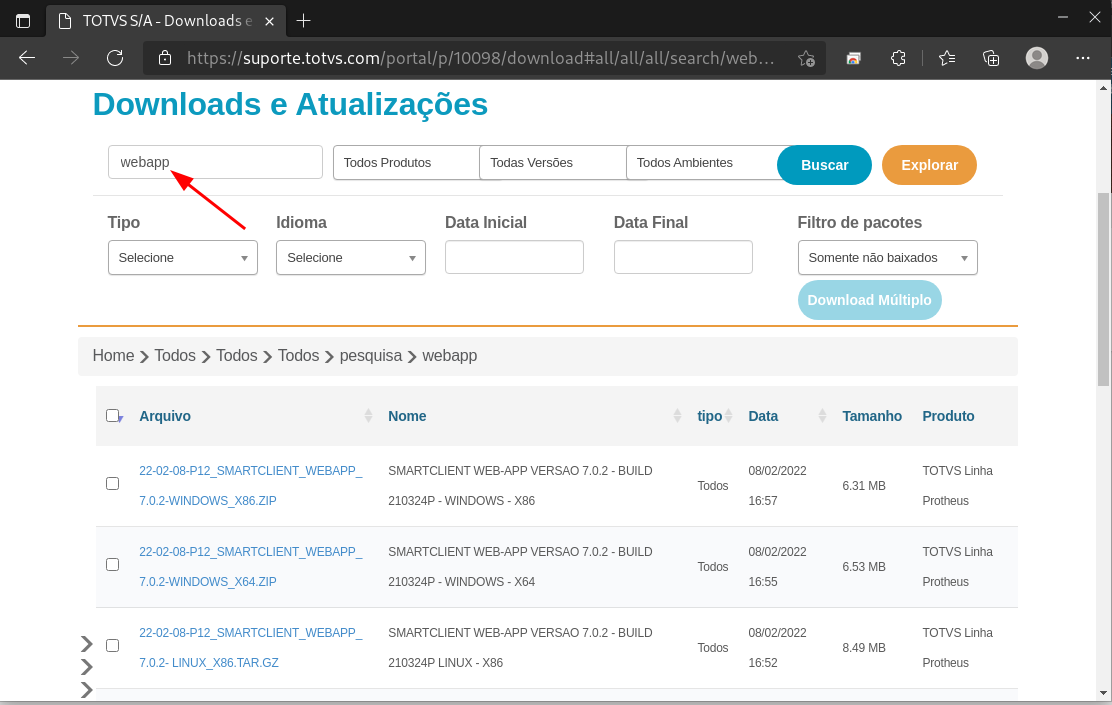Screen dimensions: 1112x705
Task: Click the Download Múltiplo button
Action: click(869, 300)
